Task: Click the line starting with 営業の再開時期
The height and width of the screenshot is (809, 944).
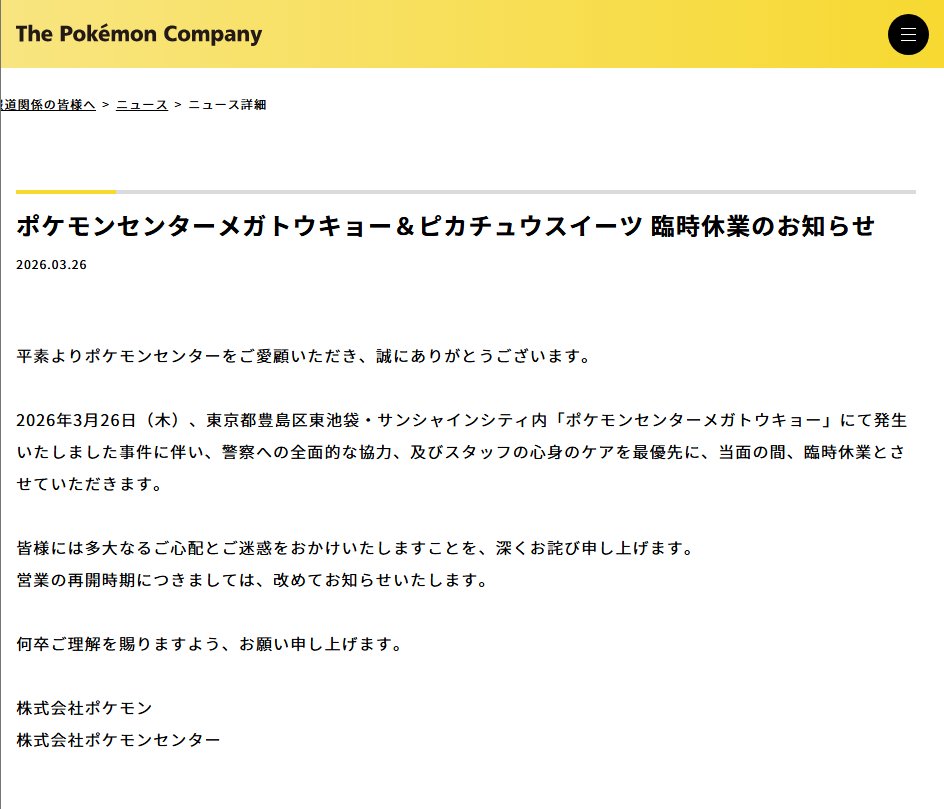Action: (x=252, y=580)
